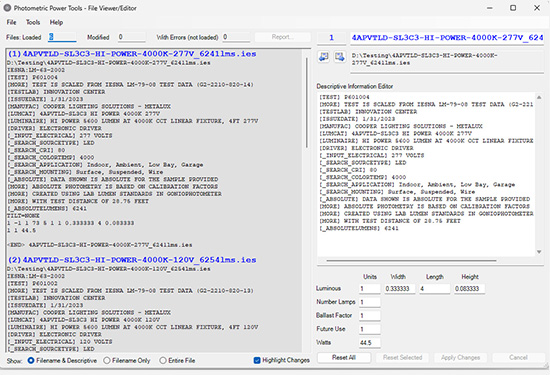
Task: Click the [TEST] P601004 line in the editor
Action: tap(344, 97)
